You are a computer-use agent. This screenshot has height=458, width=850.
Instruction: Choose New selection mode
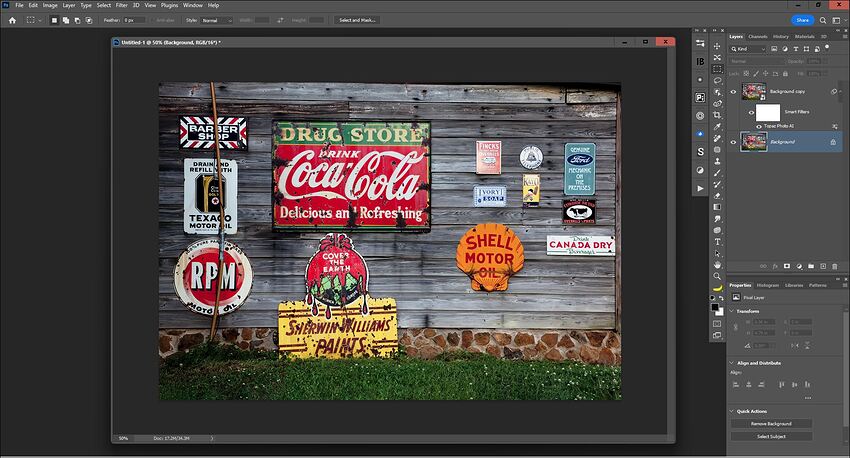(54, 20)
